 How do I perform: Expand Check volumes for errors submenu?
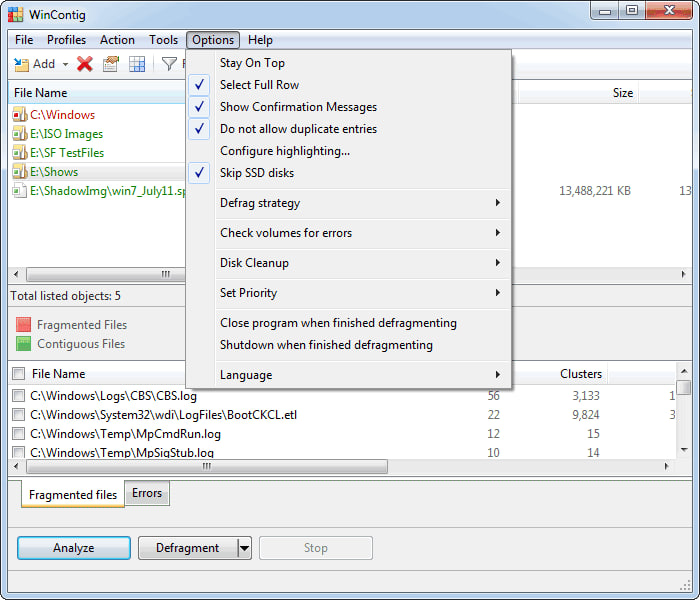tap(348, 233)
